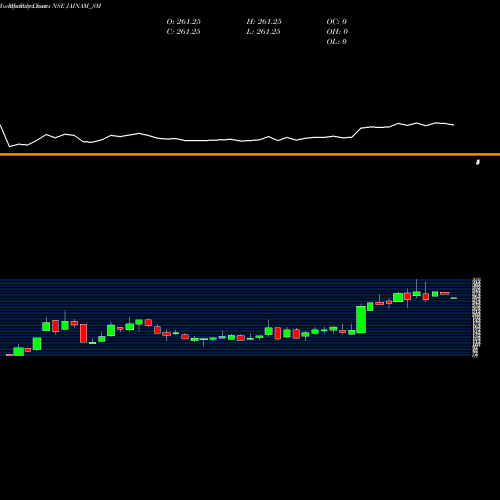500x500 pixels.
Task: Select the close price C: 261.25
Action: click(x=184, y=32)
